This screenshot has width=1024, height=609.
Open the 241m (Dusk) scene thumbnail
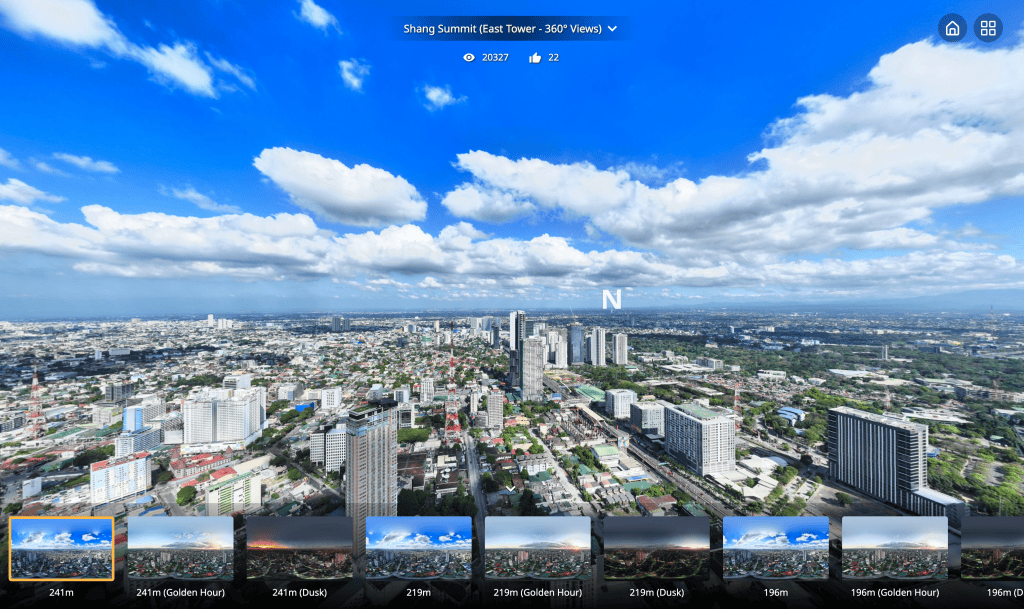[299, 548]
